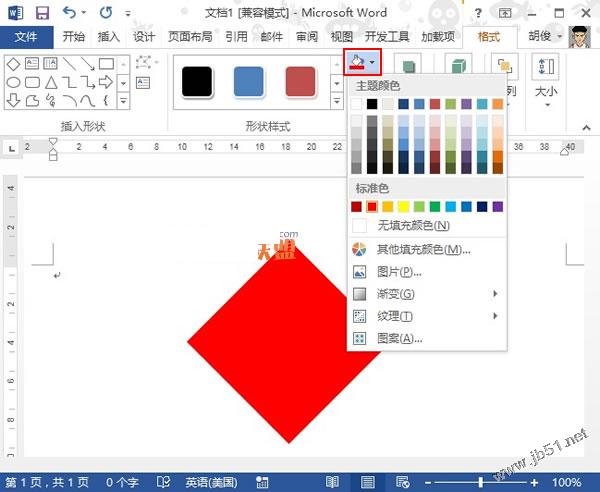Open the Texture submenu arrow

pos(495,316)
